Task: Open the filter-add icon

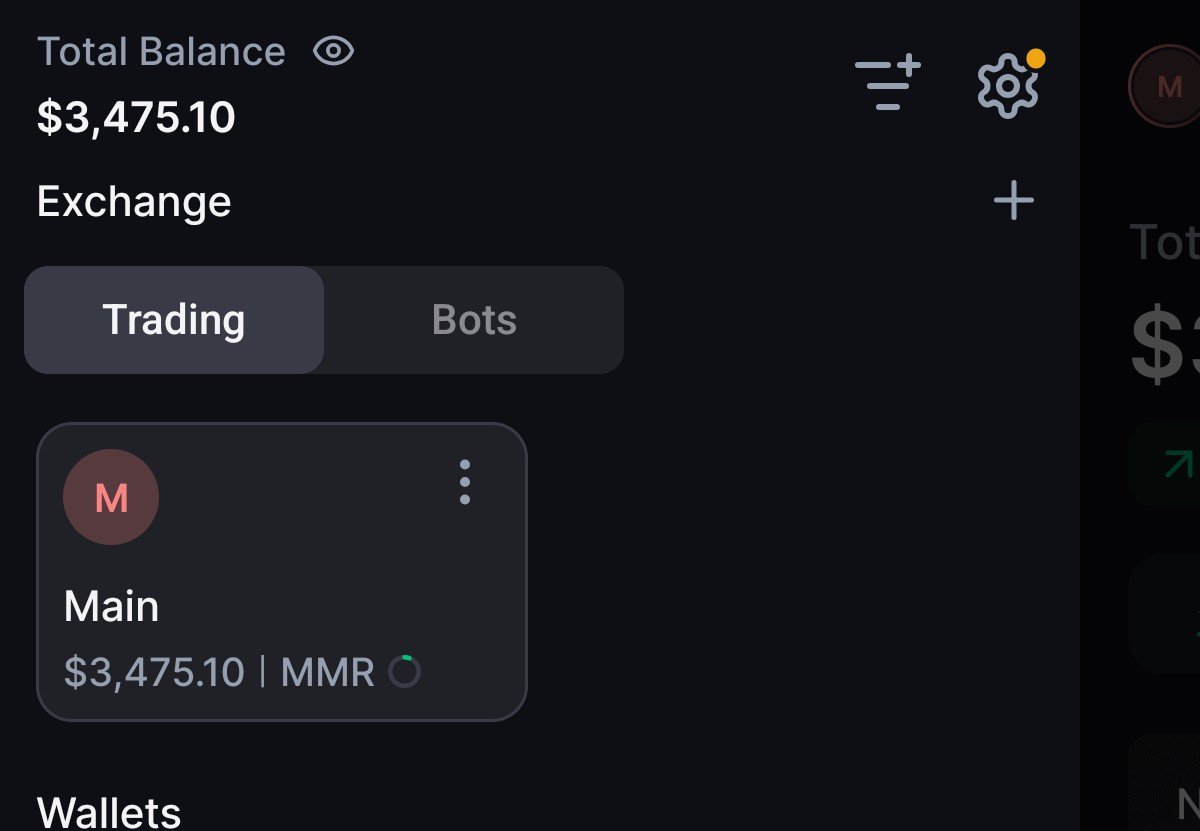Action: (888, 83)
